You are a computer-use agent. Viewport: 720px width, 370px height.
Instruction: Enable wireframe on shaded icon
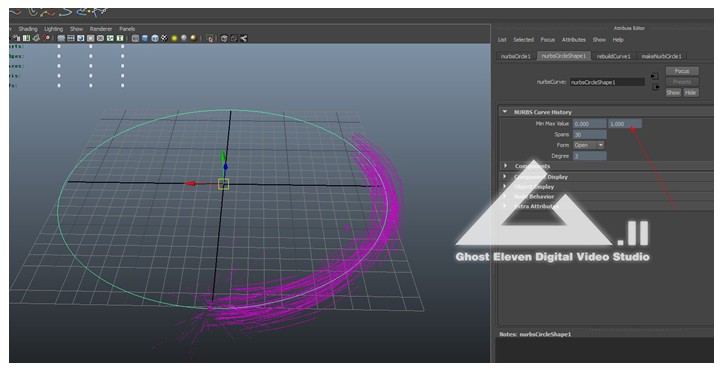point(154,38)
